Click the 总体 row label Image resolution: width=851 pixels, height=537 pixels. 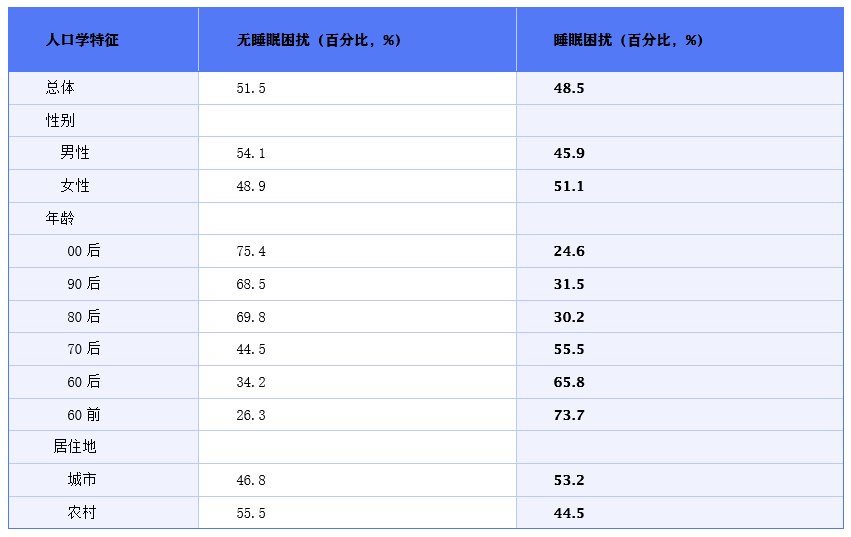60,88
